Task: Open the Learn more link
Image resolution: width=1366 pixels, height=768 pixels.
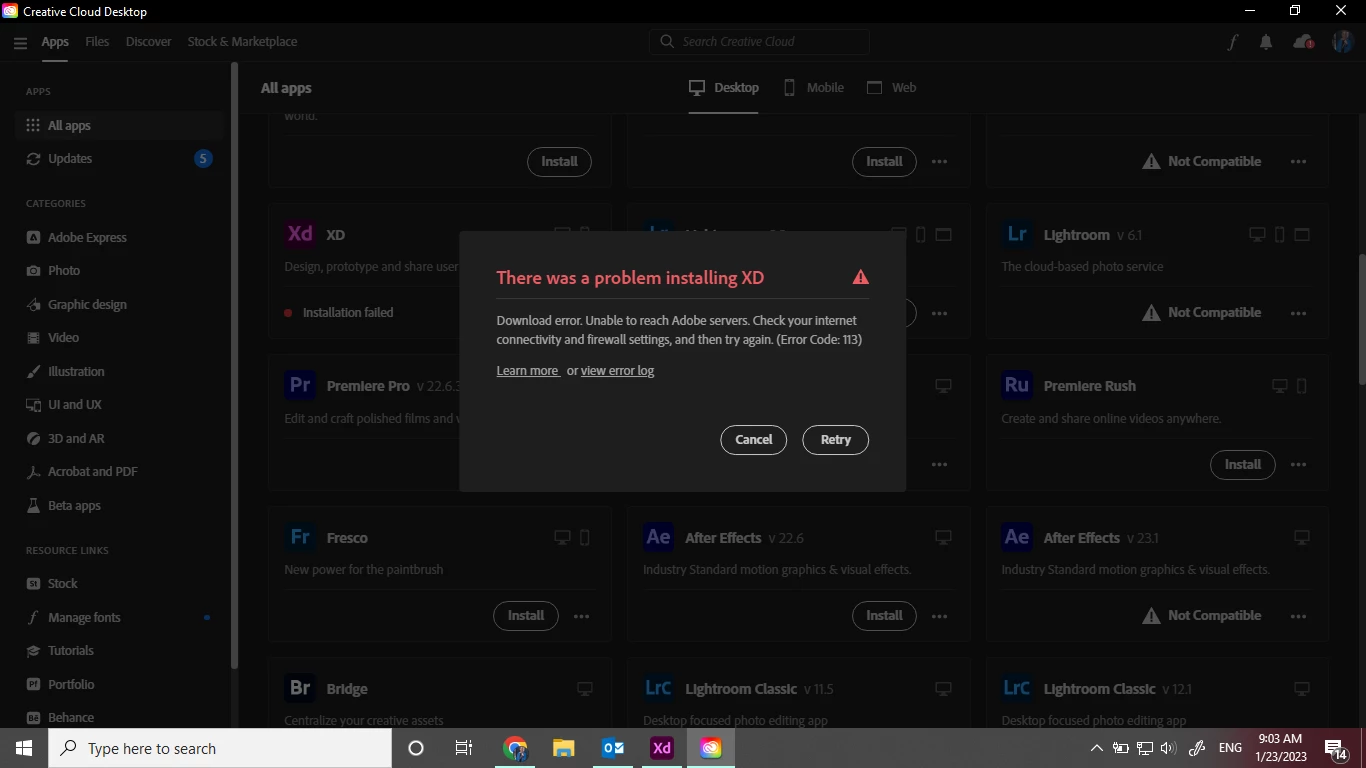Action: click(x=527, y=371)
